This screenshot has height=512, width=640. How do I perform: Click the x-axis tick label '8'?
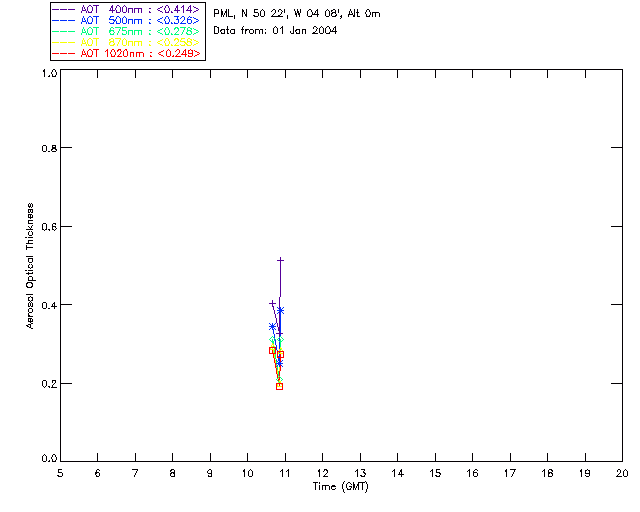(173, 473)
